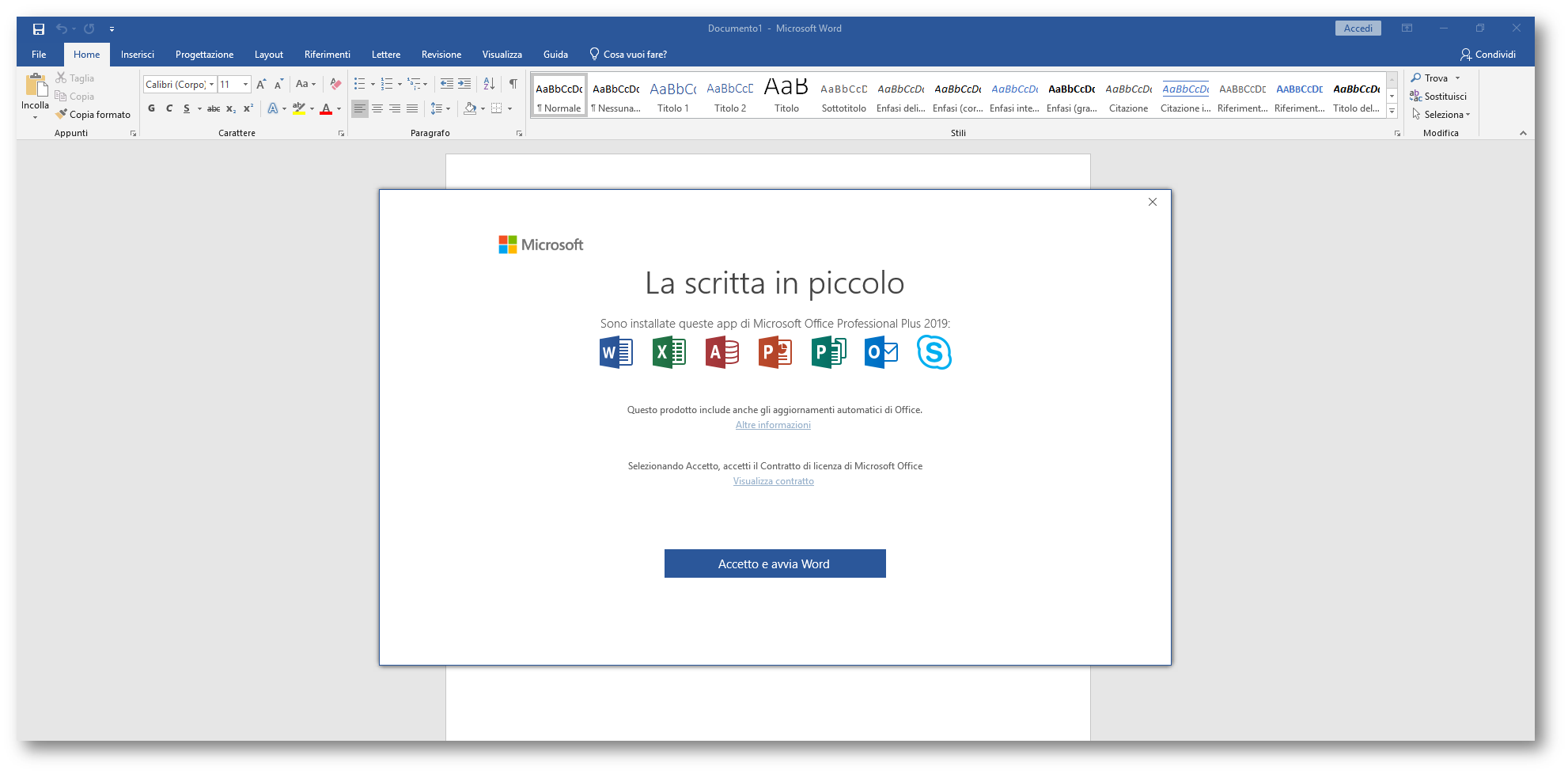This screenshot has width=1568, height=774.
Task: Click the numbered list icon
Action: point(387,84)
